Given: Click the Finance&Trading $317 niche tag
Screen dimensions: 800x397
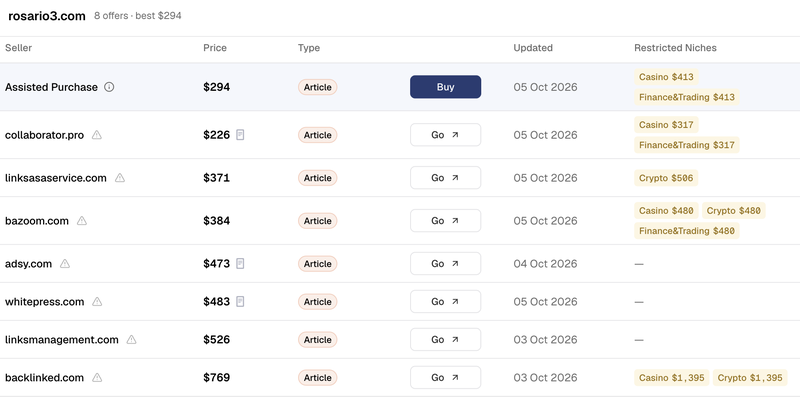Looking at the screenshot, I should pos(687,145).
